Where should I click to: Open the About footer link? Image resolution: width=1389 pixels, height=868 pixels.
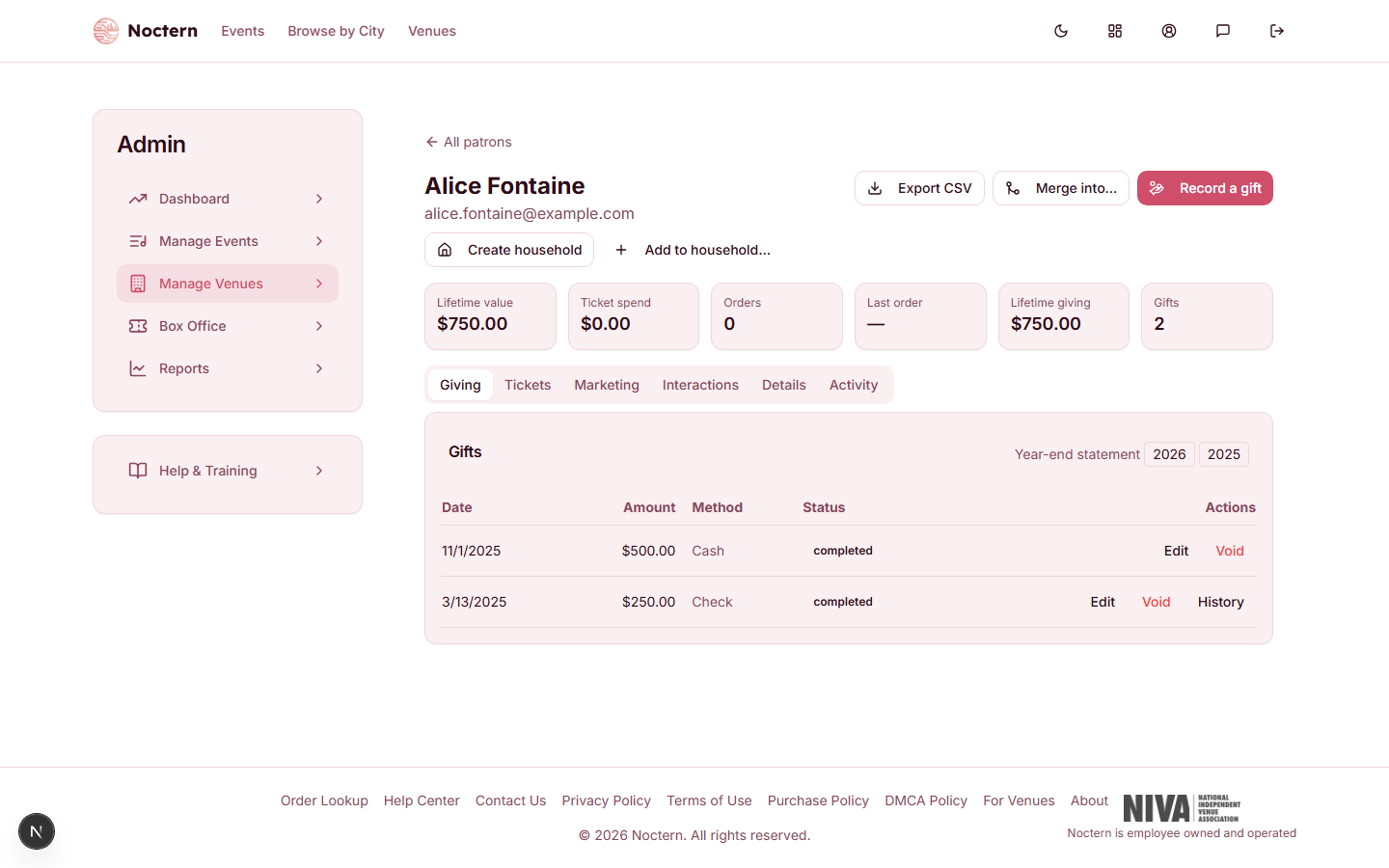point(1089,800)
